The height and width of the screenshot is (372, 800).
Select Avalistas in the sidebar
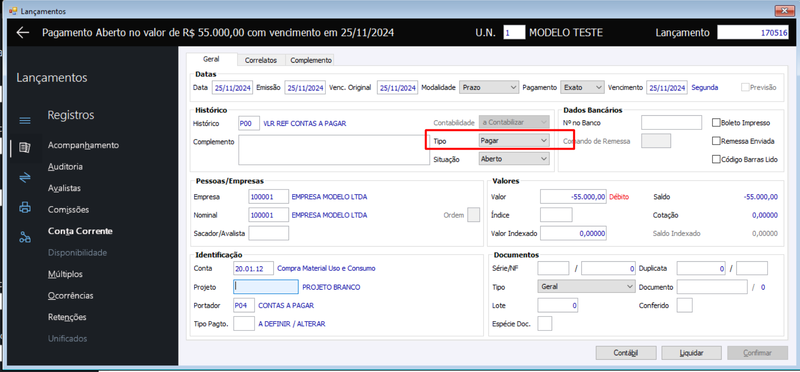click(64, 188)
